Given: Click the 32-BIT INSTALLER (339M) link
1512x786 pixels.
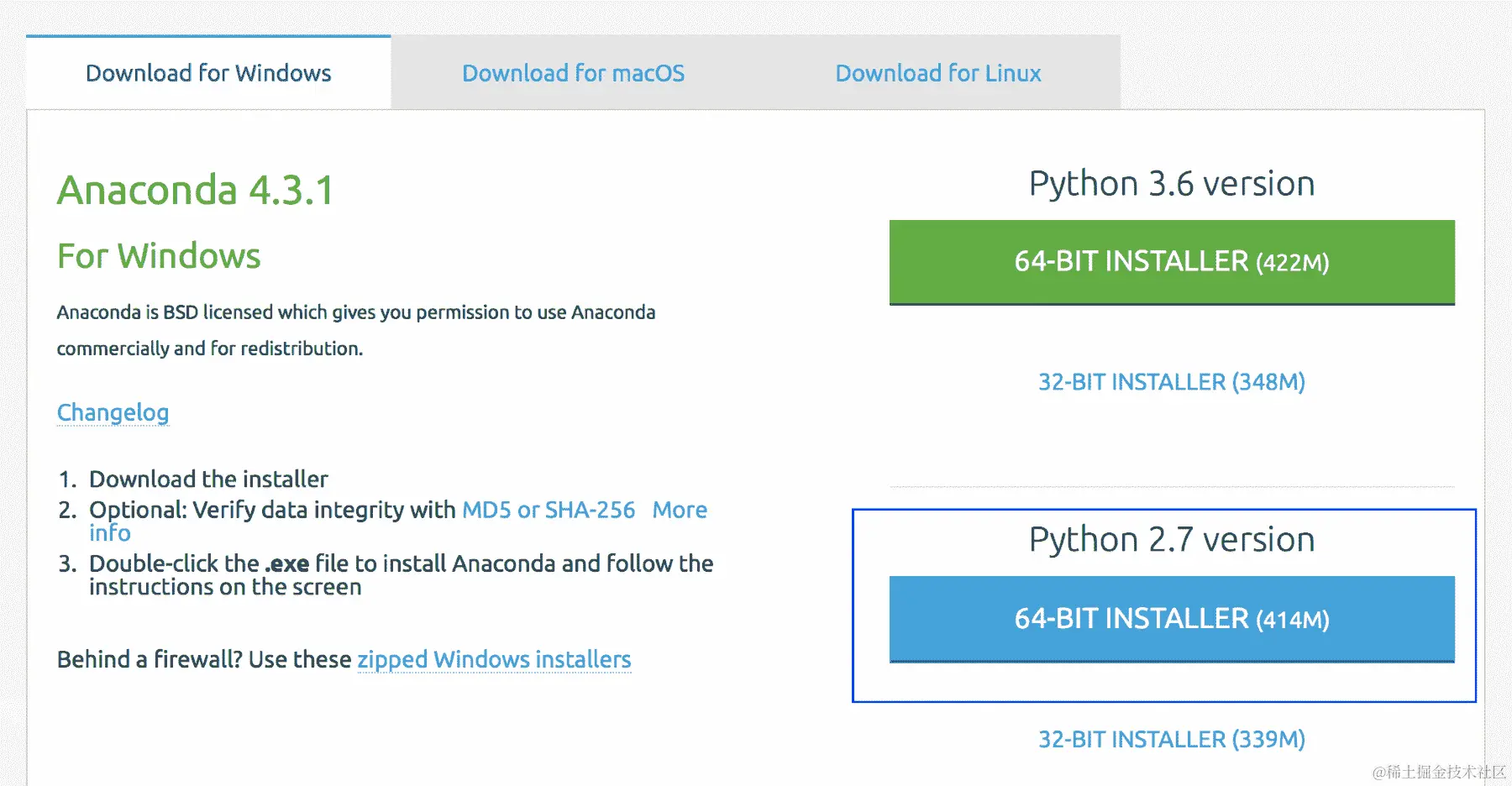Looking at the screenshot, I should pyautogui.click(x=1171, y=739).
